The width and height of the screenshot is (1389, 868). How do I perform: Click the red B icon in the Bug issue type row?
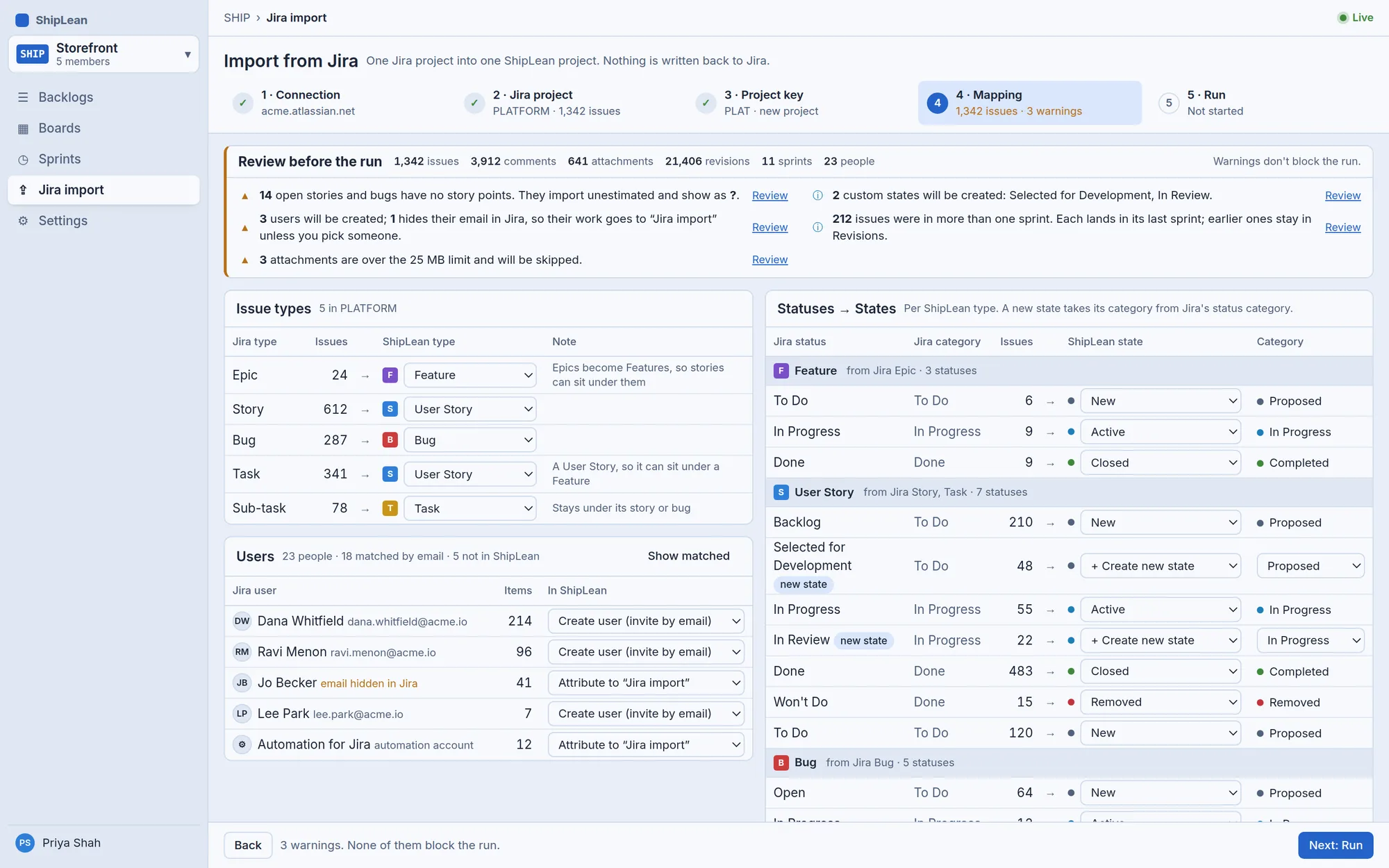coord(390,440)
